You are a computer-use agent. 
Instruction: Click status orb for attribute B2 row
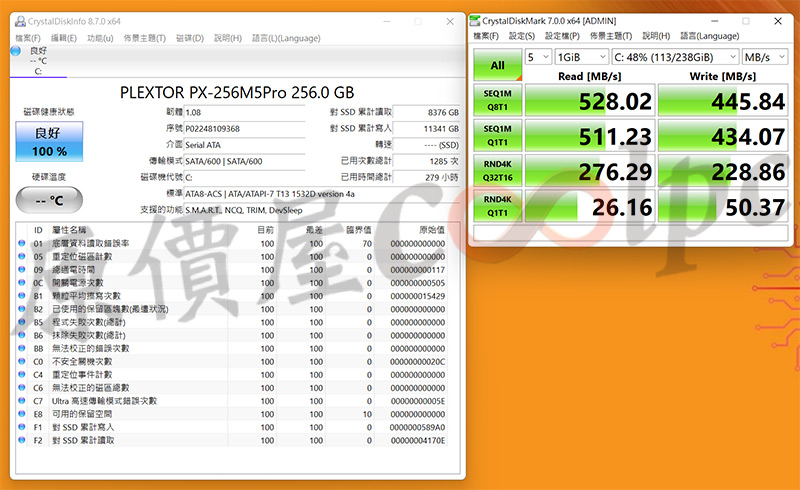tap(21, 309)
